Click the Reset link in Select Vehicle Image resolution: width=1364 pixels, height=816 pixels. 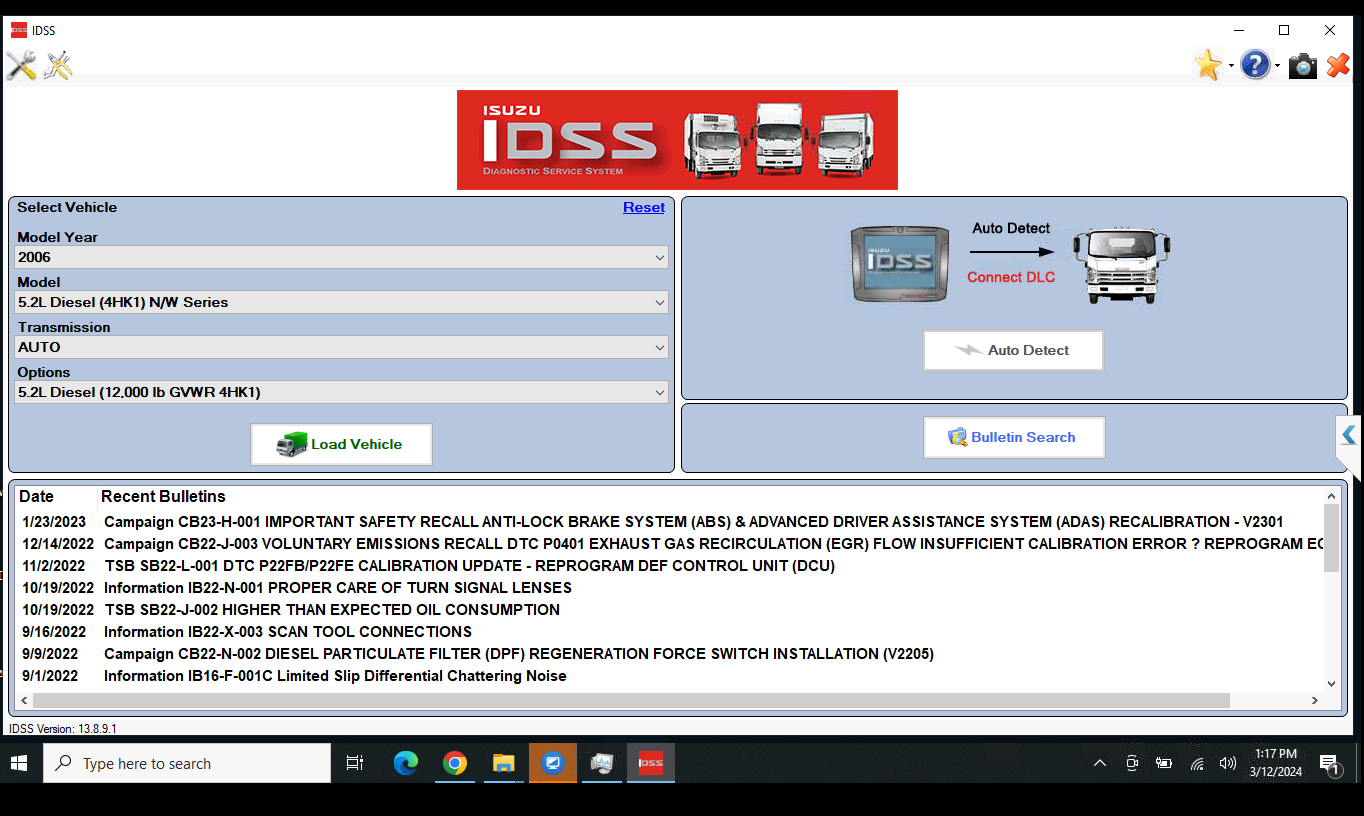644,207
